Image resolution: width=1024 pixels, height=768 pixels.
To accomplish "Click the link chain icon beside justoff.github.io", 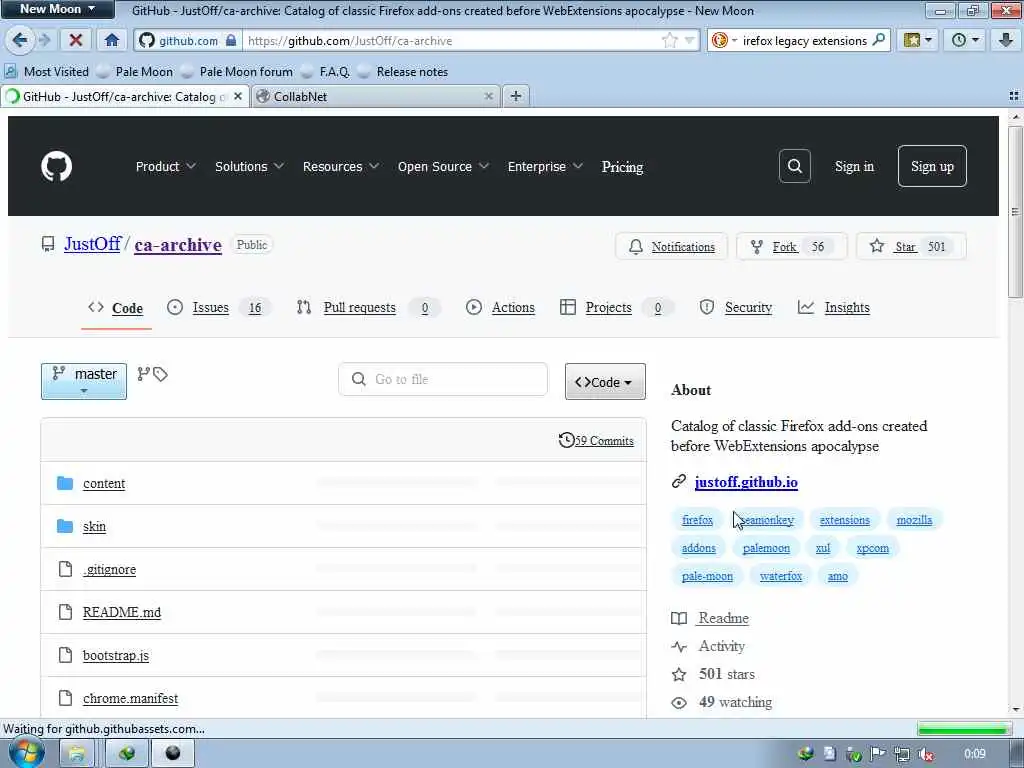I will (679, 482).
